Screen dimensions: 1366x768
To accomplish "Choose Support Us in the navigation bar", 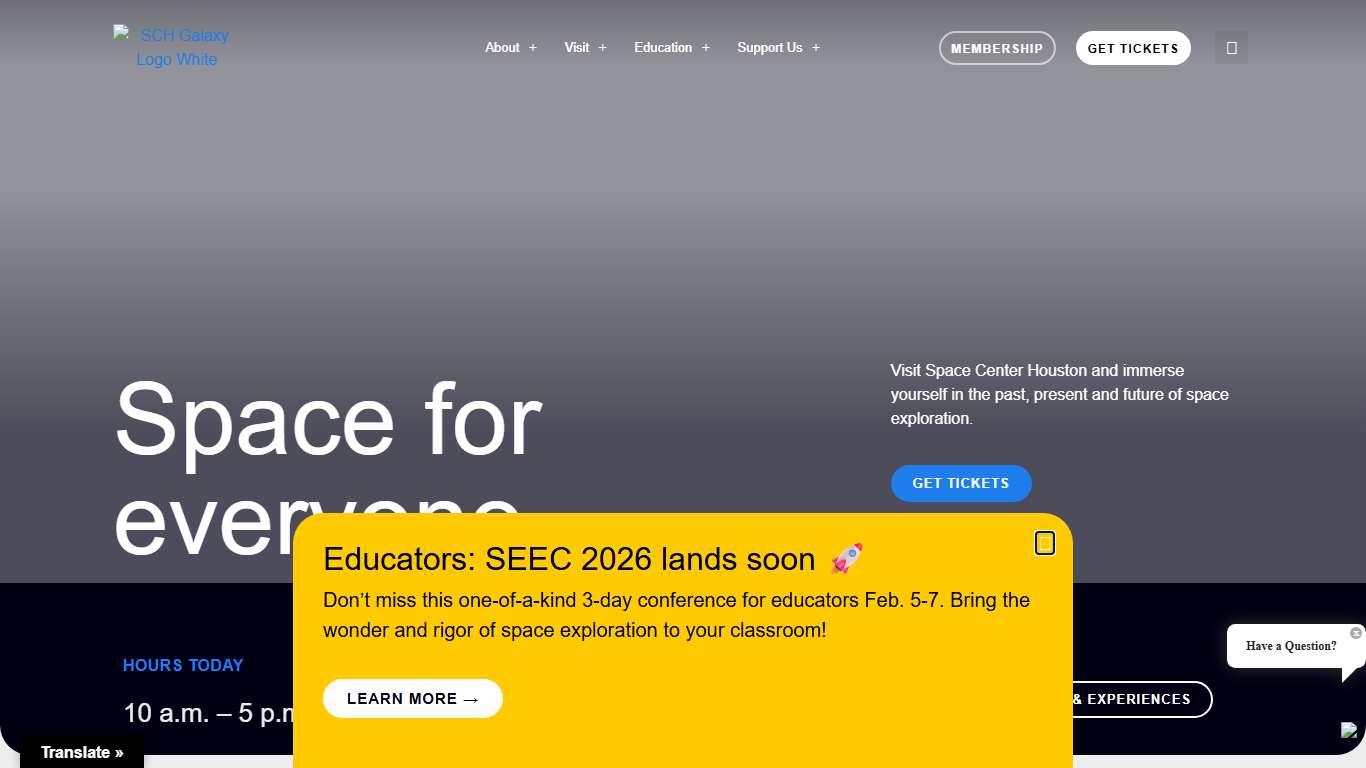I will (x=769, y=48).
